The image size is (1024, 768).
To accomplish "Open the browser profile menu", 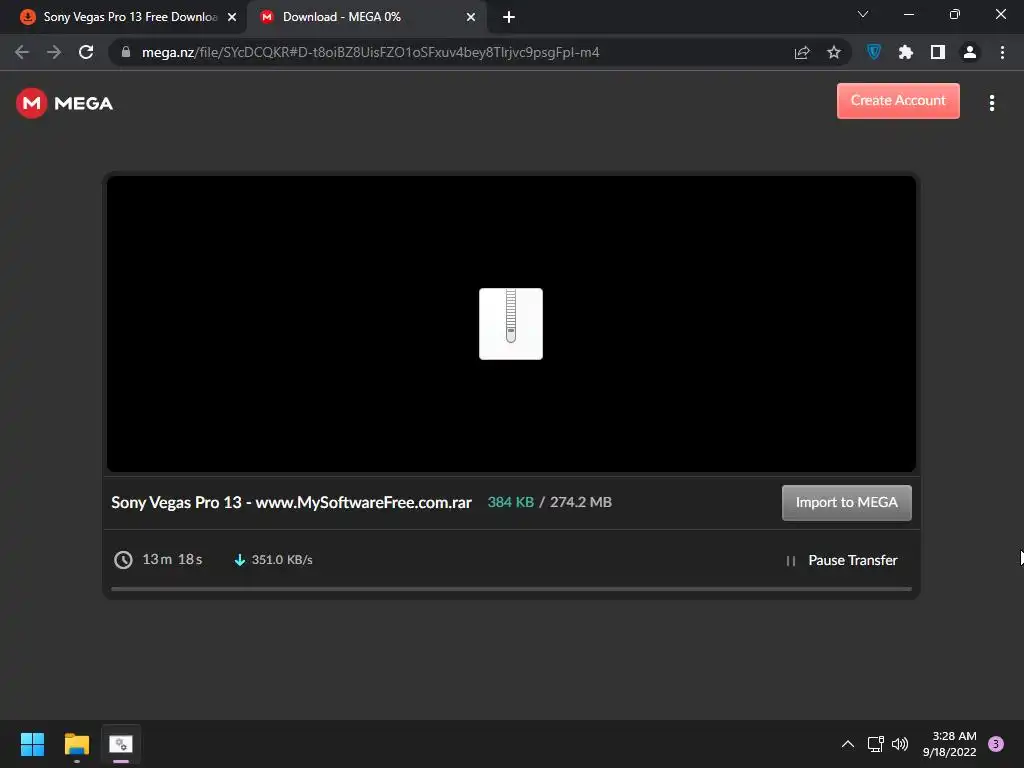I will [970, 52].
